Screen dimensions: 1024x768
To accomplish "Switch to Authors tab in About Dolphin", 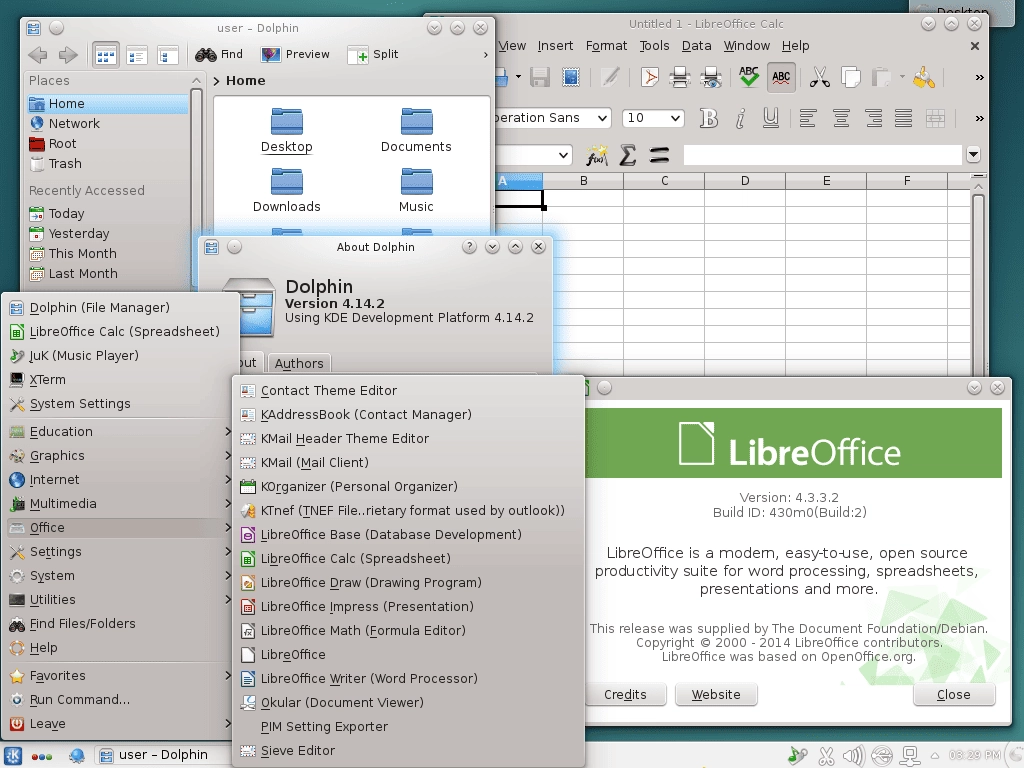I will 299,363.
